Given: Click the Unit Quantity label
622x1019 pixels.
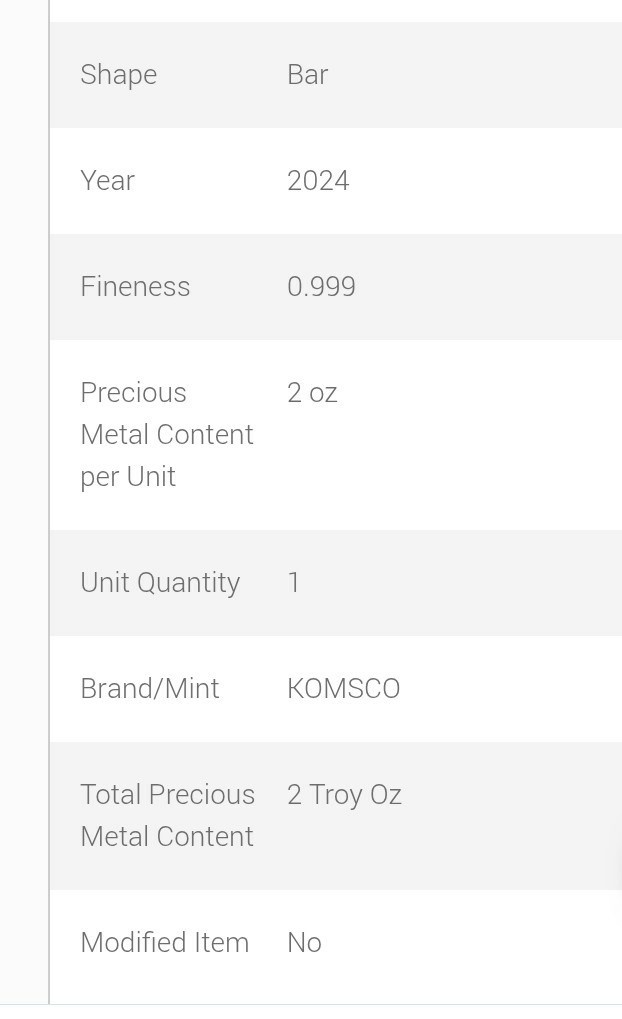Looking at the screenshot, I should coord(160,583).
